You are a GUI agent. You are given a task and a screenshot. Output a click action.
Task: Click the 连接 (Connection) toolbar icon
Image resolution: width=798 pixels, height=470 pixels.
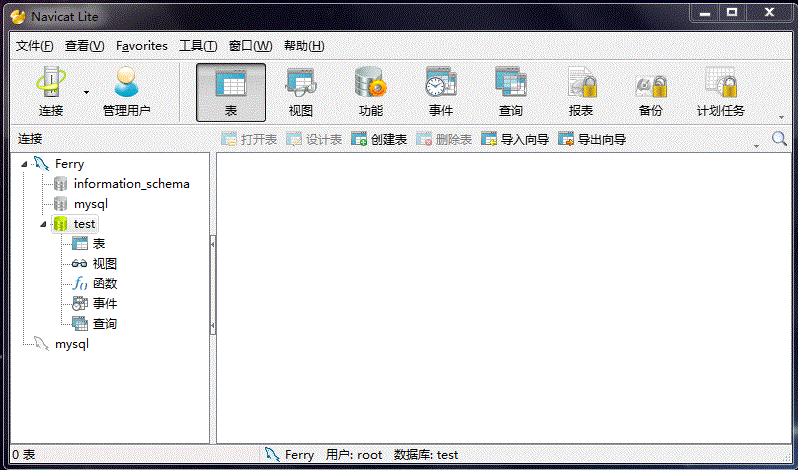tap(50, 91)
